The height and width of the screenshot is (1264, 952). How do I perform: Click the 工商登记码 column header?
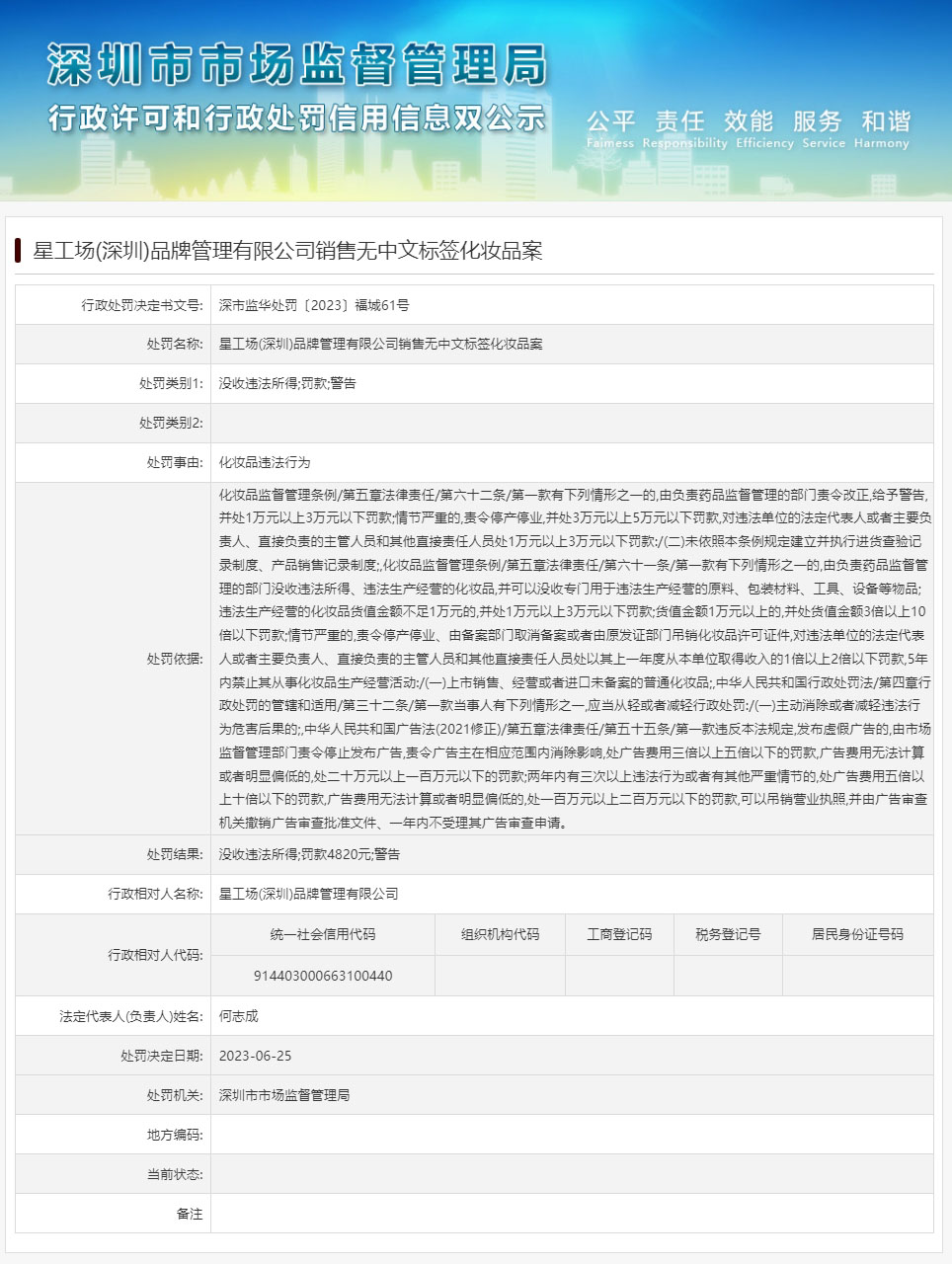(619, 934)
